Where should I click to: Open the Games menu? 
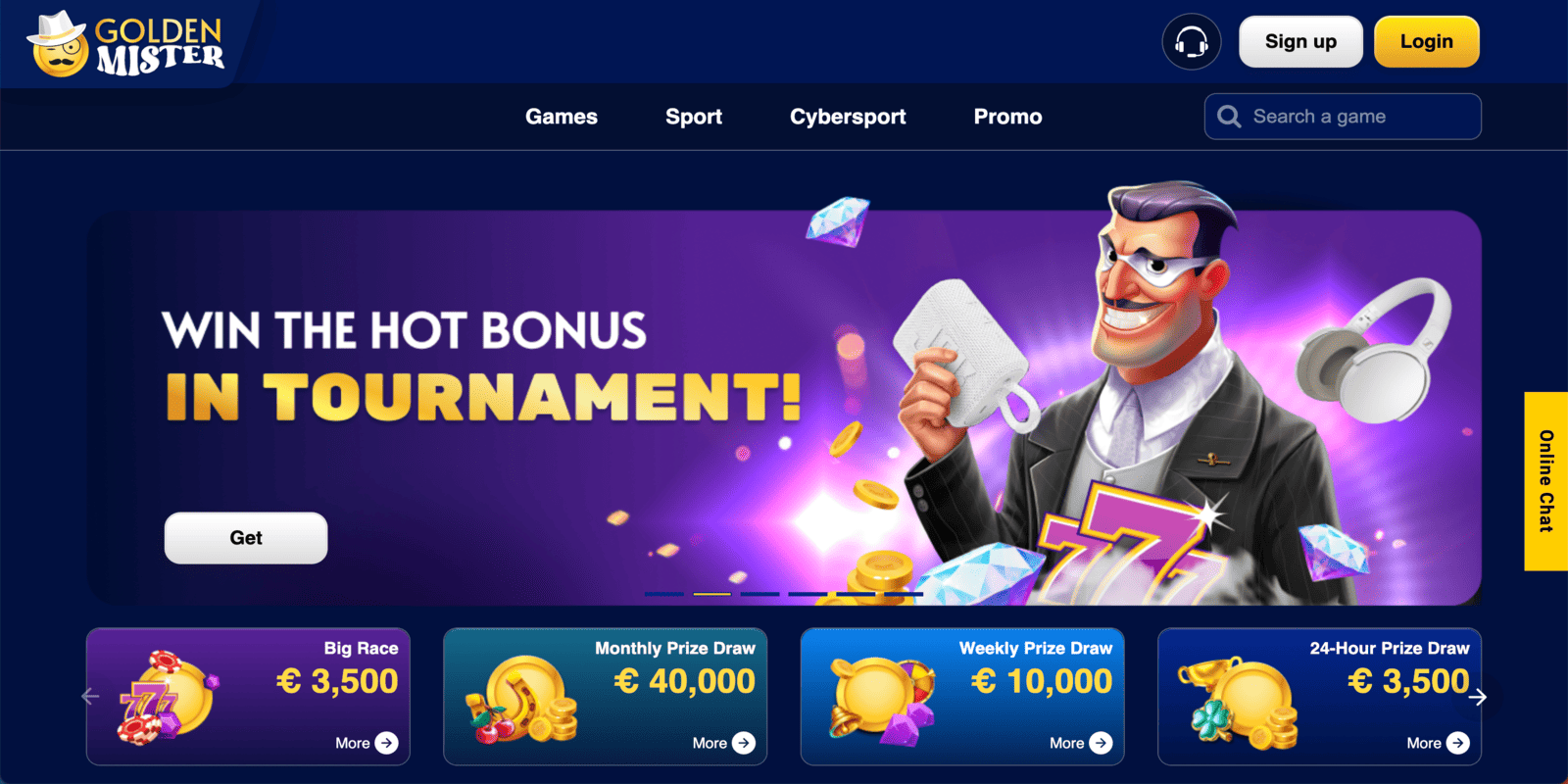tap(562, 117)
